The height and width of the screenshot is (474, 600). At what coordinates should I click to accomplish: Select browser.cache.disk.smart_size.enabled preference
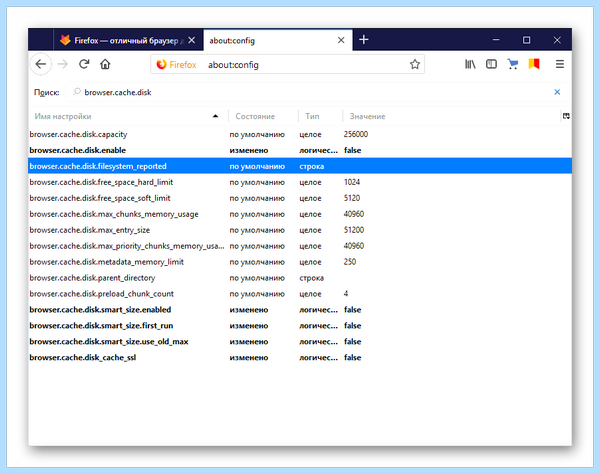[300, 309]
